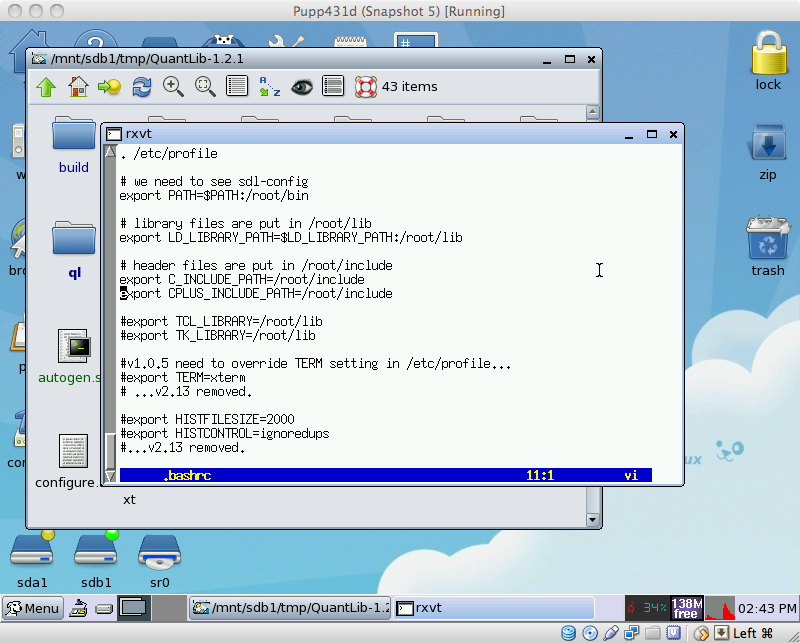
Task: Open help via the lifebuoy icon
Action: [x=365, y=87]
